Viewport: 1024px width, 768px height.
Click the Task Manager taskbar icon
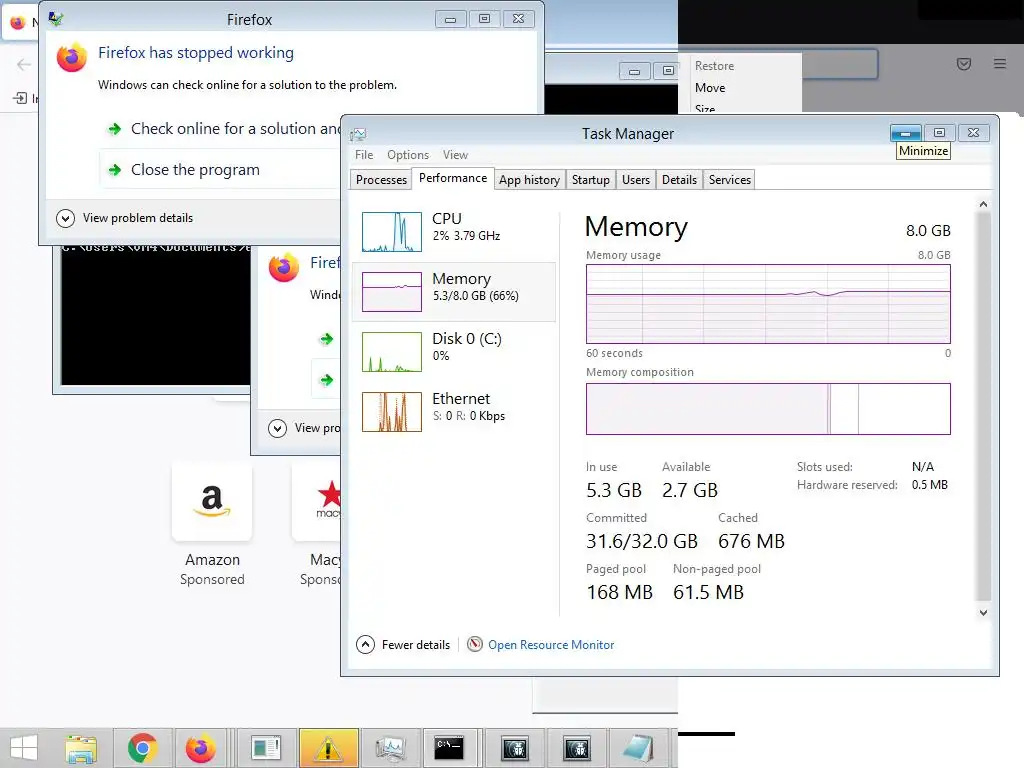[x=391, y=748]
